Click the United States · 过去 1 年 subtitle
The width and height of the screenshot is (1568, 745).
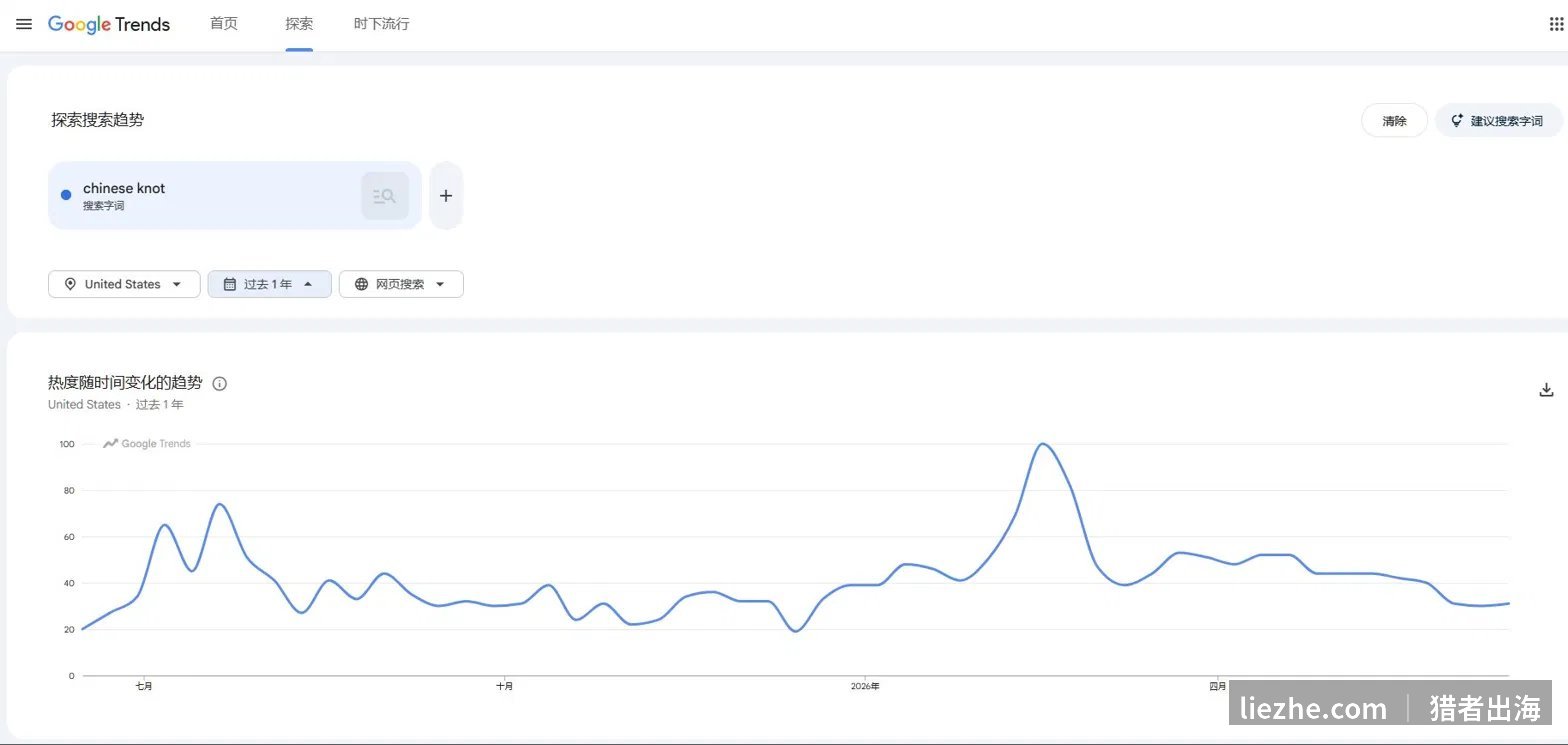(116, 405)
